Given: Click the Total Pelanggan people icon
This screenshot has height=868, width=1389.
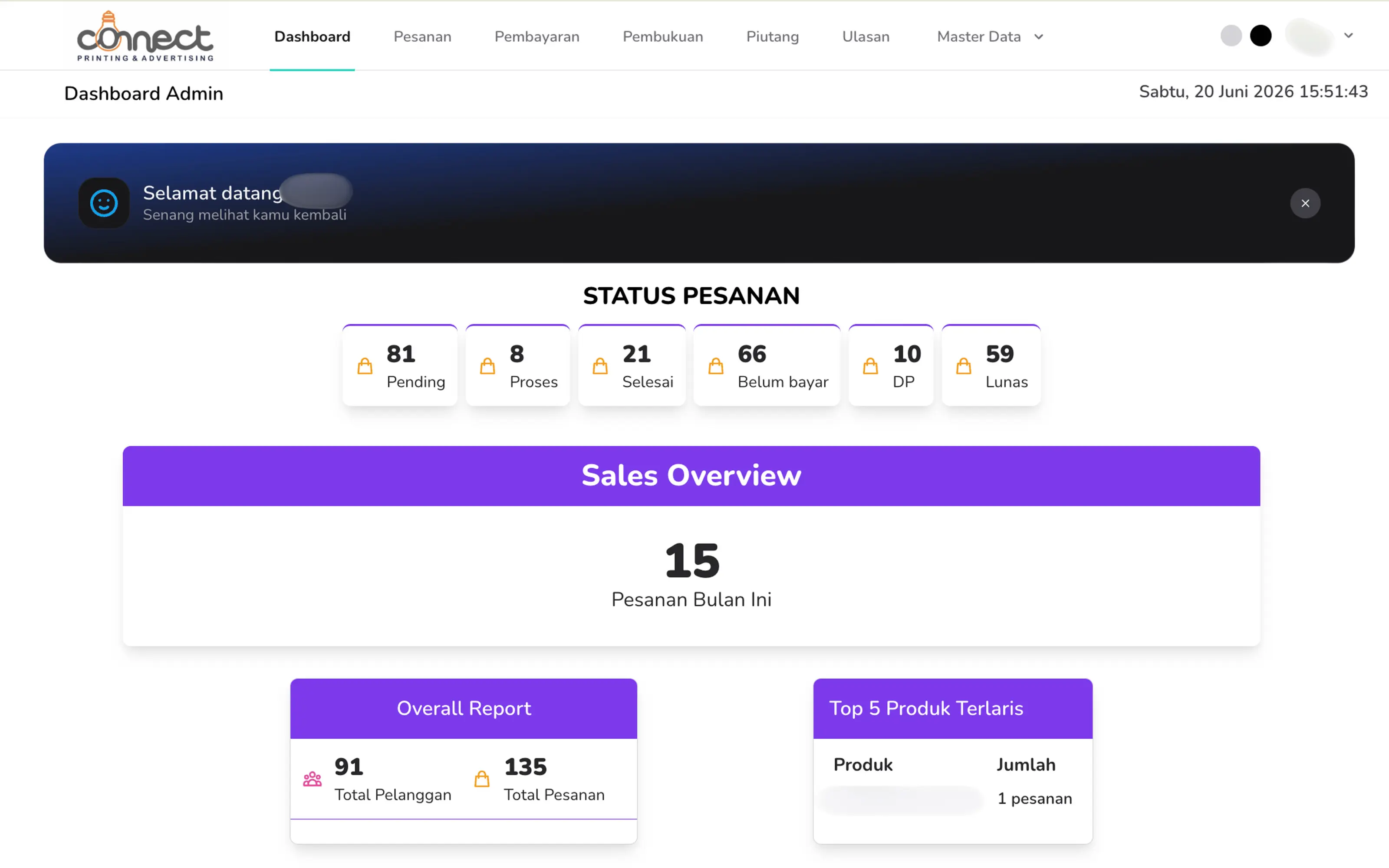Looking at the screenshot, I should click(x=312, y=779).
